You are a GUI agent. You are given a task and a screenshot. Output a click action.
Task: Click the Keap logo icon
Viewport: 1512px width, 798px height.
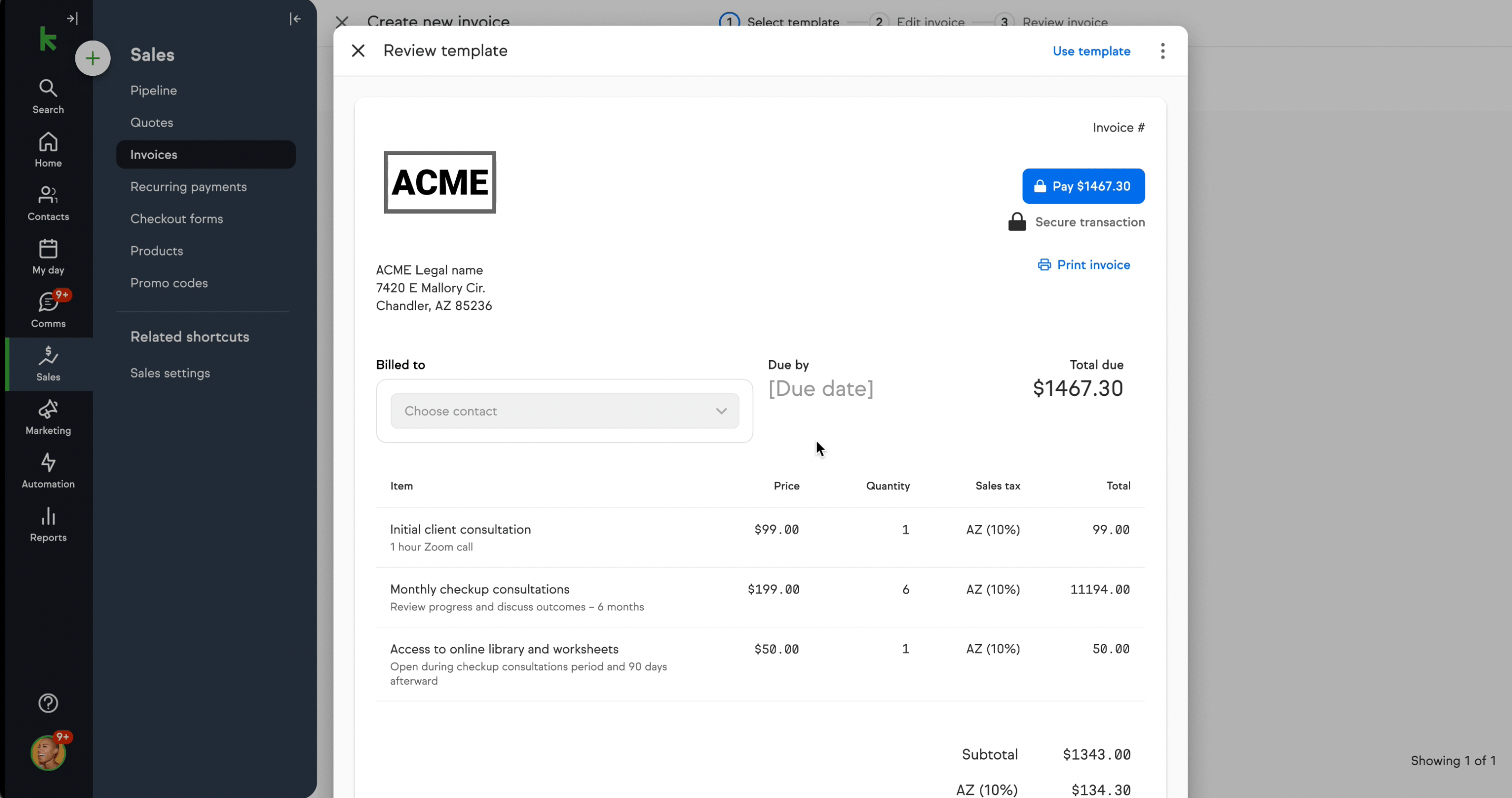pyautogui.click(x=47, y=39)
